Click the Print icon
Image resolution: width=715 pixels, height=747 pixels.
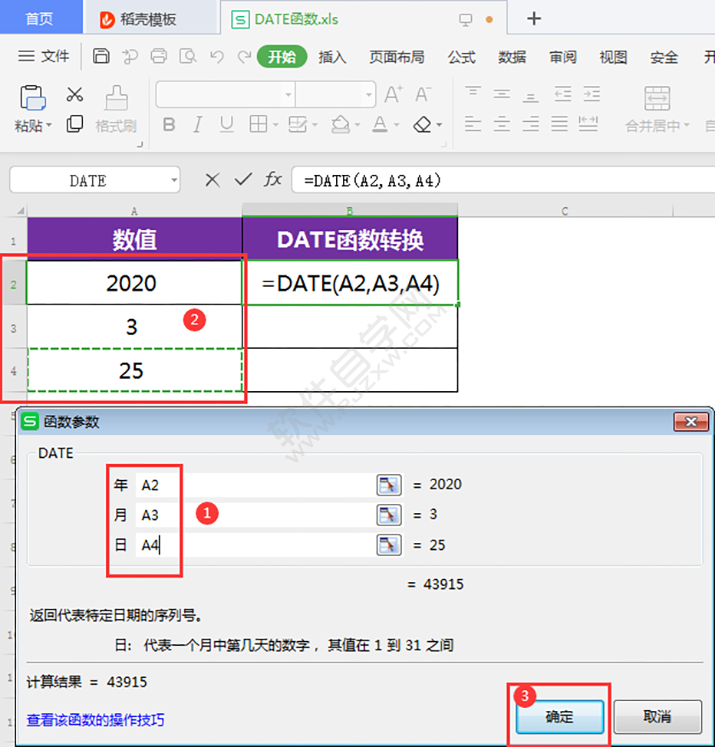pyautogui.click(x=159, y=56)
